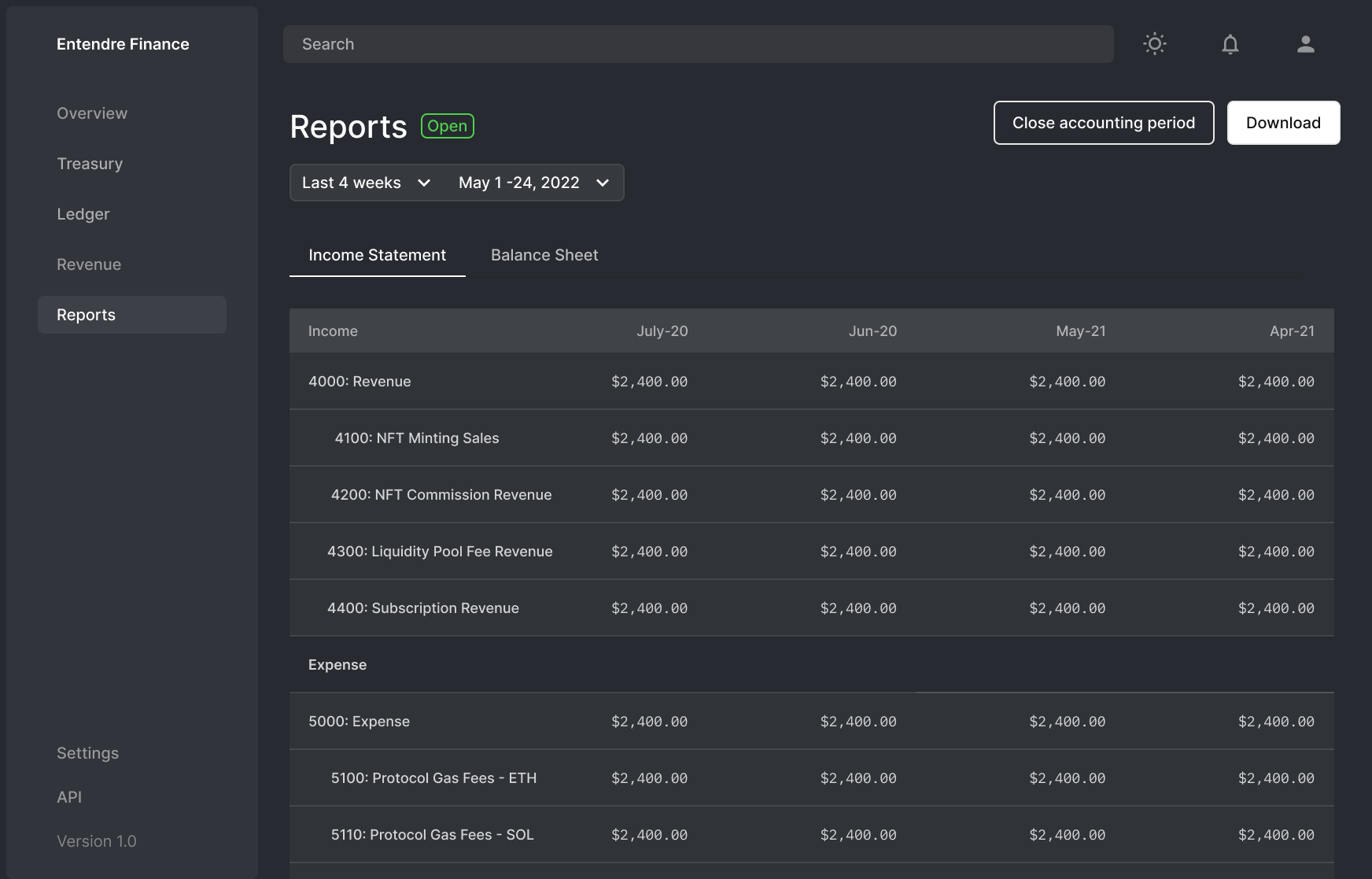This screenshot has width=1372, height=879.
Task: Select the Income Statement tab
Action: point(377,255)
